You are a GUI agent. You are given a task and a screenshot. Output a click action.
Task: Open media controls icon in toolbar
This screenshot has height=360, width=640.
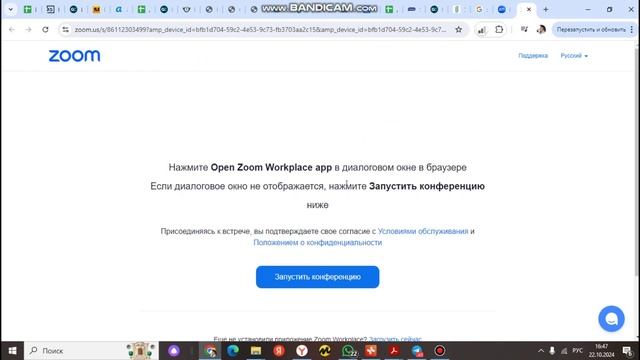pyautogui.click(x=524, y=29)
